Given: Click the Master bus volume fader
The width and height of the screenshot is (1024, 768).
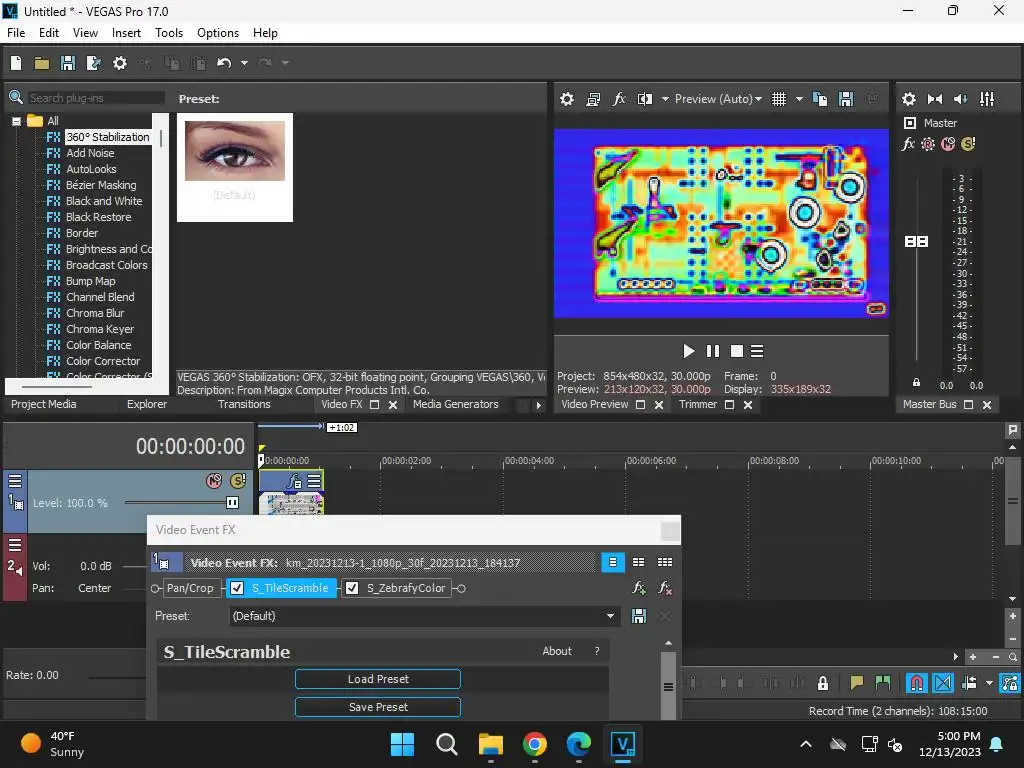Looking at the screenshot, I should (x=916, y=242).
